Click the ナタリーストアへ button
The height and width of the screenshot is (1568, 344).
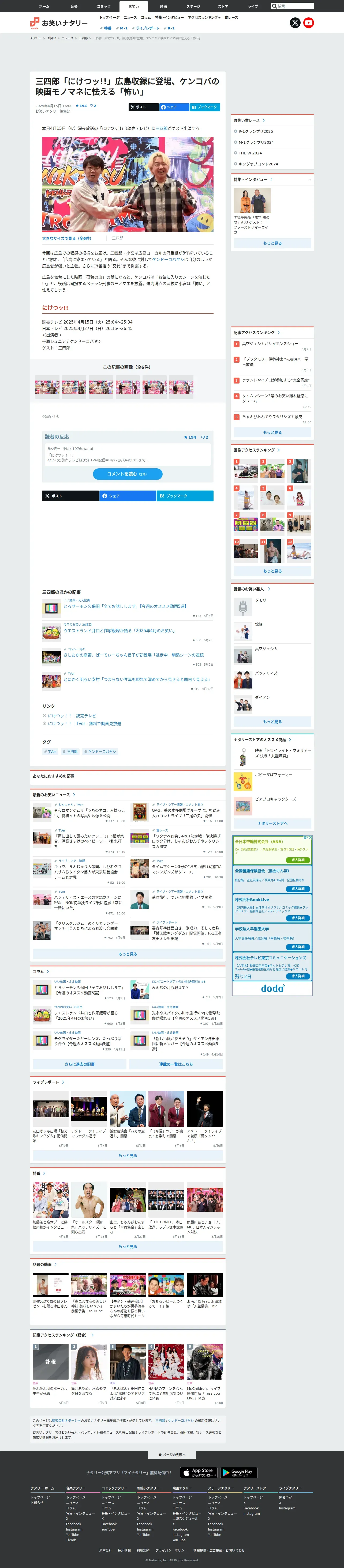click(272, 823)
